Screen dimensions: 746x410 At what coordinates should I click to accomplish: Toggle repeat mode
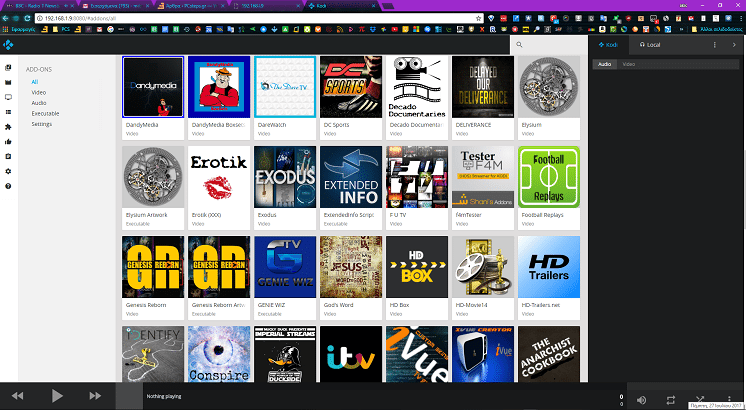tap(671, 400)
